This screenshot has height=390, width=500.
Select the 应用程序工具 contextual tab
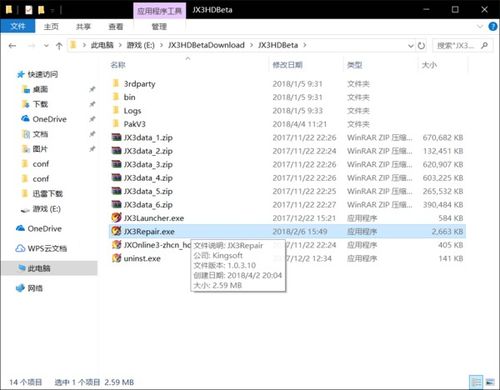click(159, 11)
